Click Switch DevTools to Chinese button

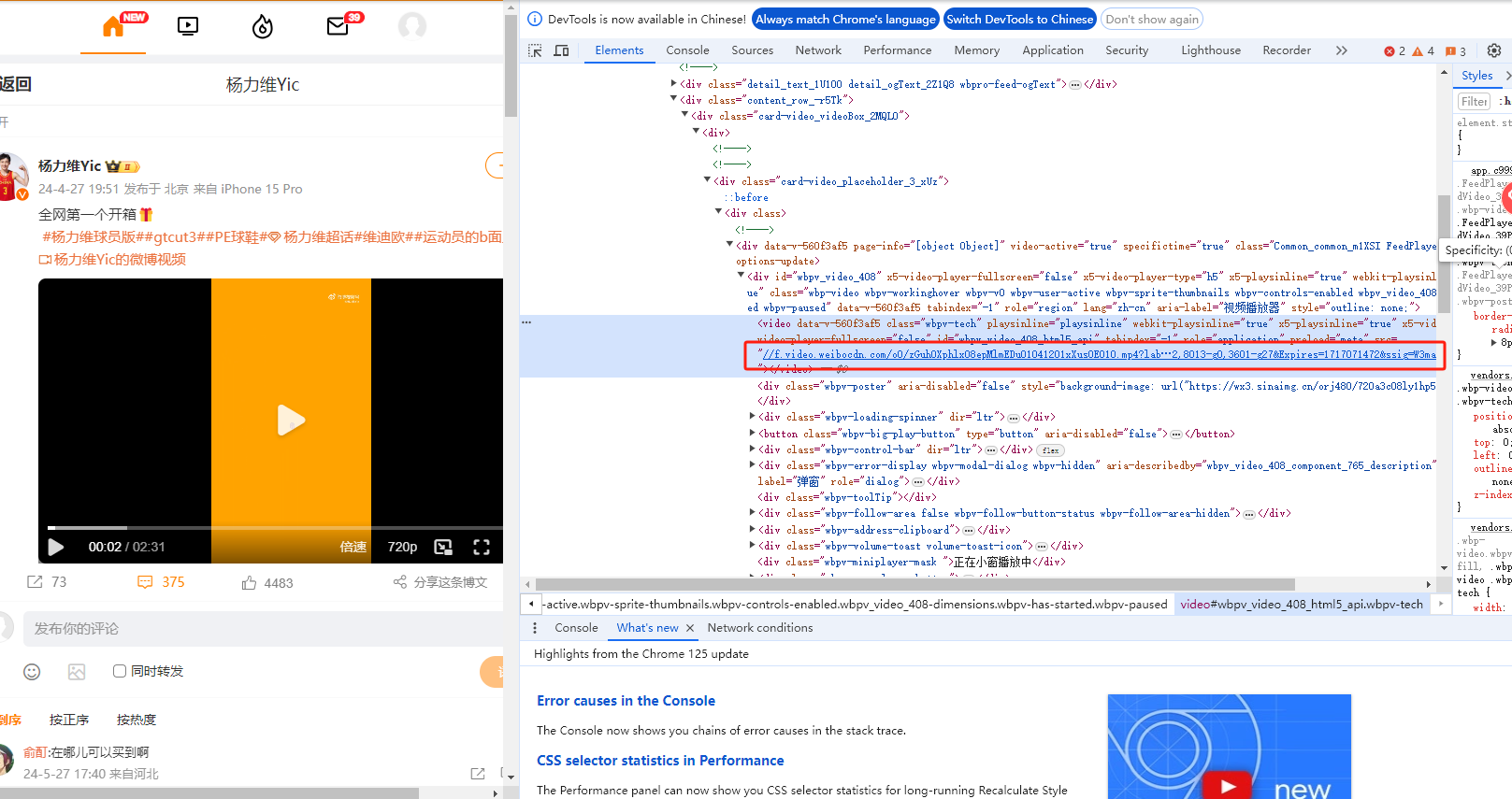click(1018, 19)
